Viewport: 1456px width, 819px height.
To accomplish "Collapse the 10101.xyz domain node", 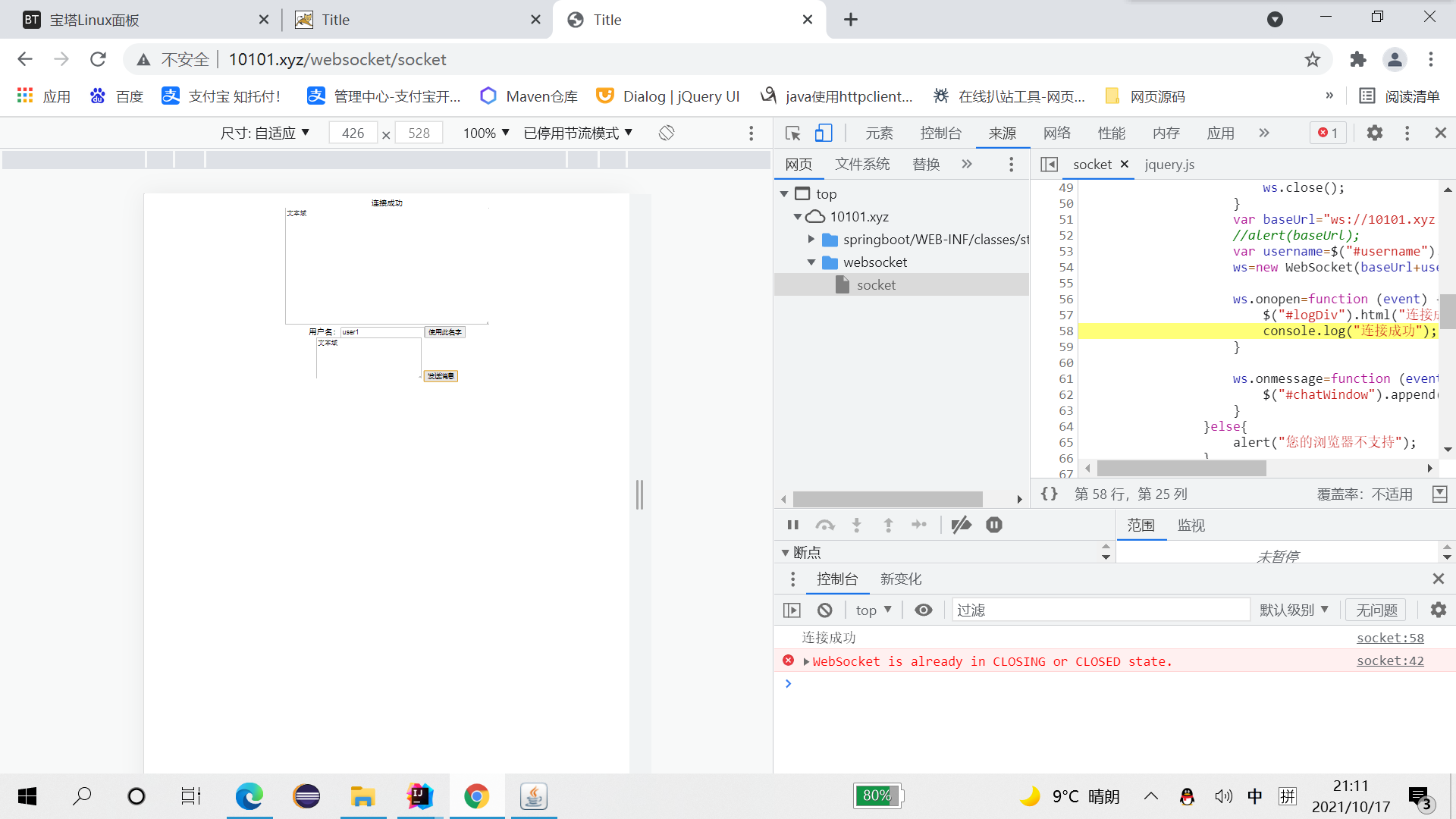I will (x=798, y=217).
